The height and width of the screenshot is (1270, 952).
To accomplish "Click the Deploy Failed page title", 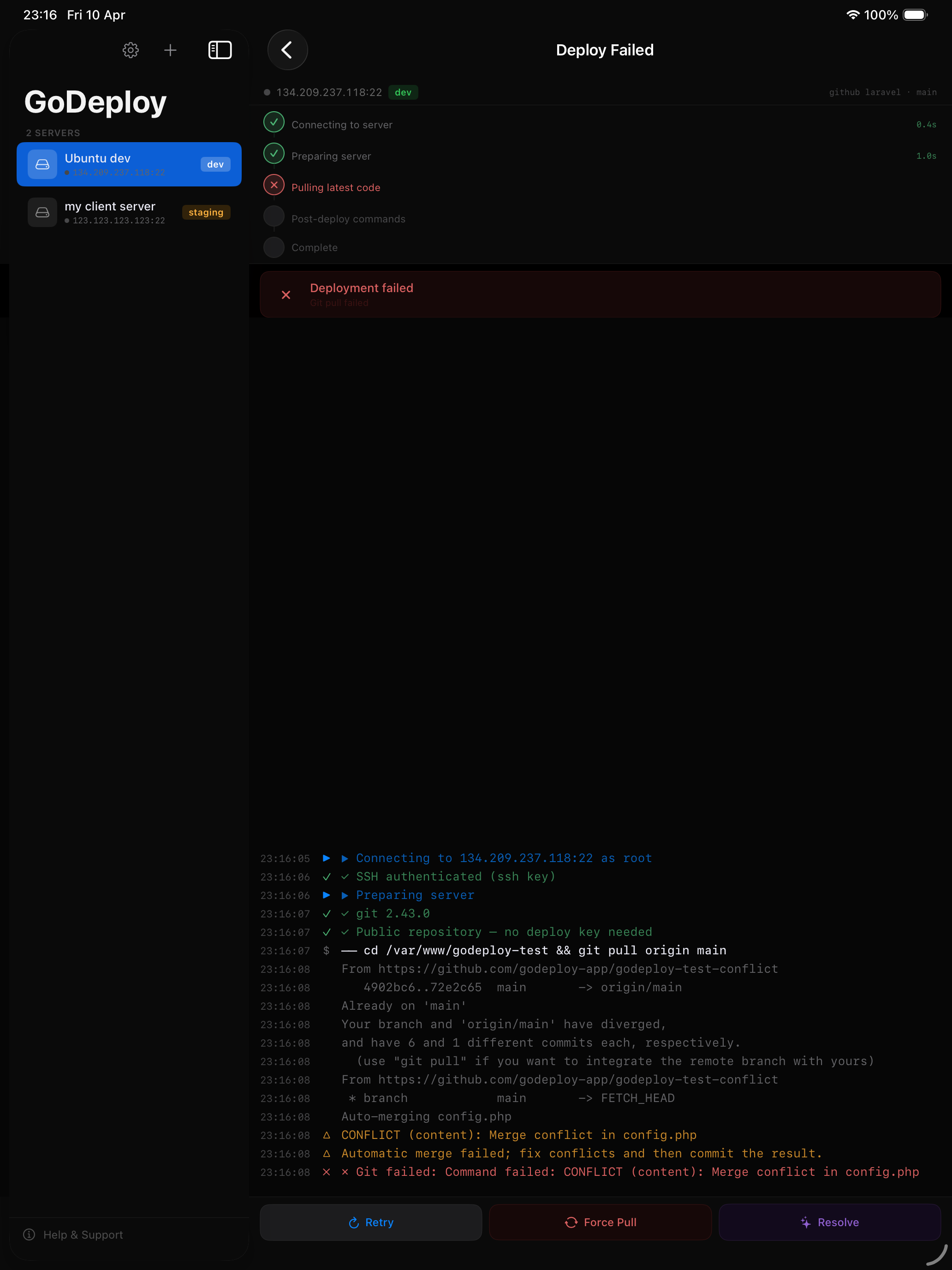I will pos(605,50).
